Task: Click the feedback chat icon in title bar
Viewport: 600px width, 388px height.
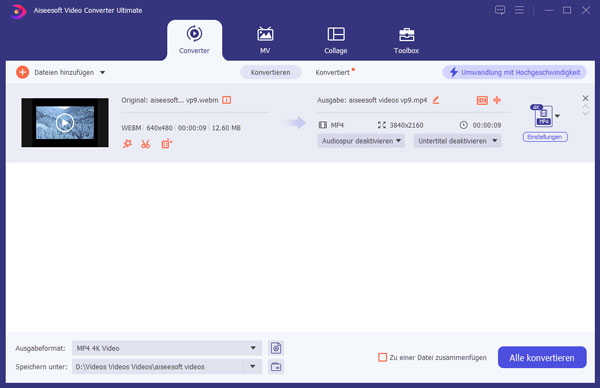Action: [500, 10]
